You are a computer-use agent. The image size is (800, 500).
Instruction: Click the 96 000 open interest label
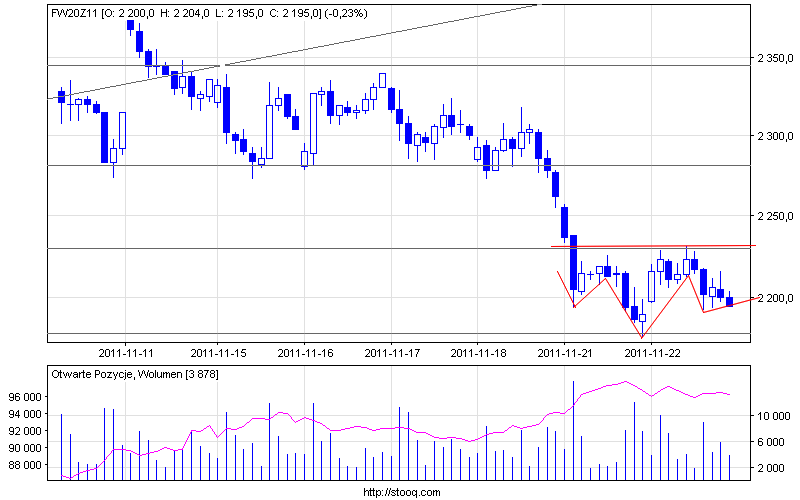tap(25, 397)
